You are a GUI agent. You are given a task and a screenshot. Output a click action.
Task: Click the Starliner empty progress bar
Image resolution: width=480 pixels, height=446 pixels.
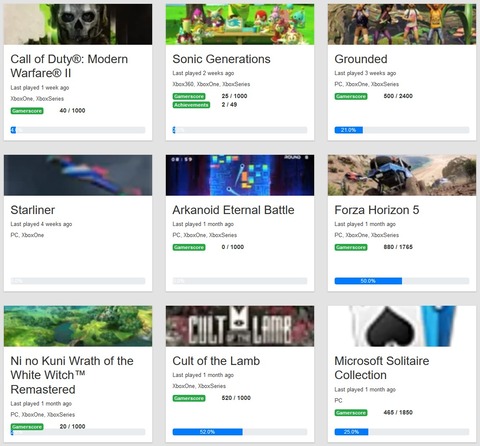[78, 281]
